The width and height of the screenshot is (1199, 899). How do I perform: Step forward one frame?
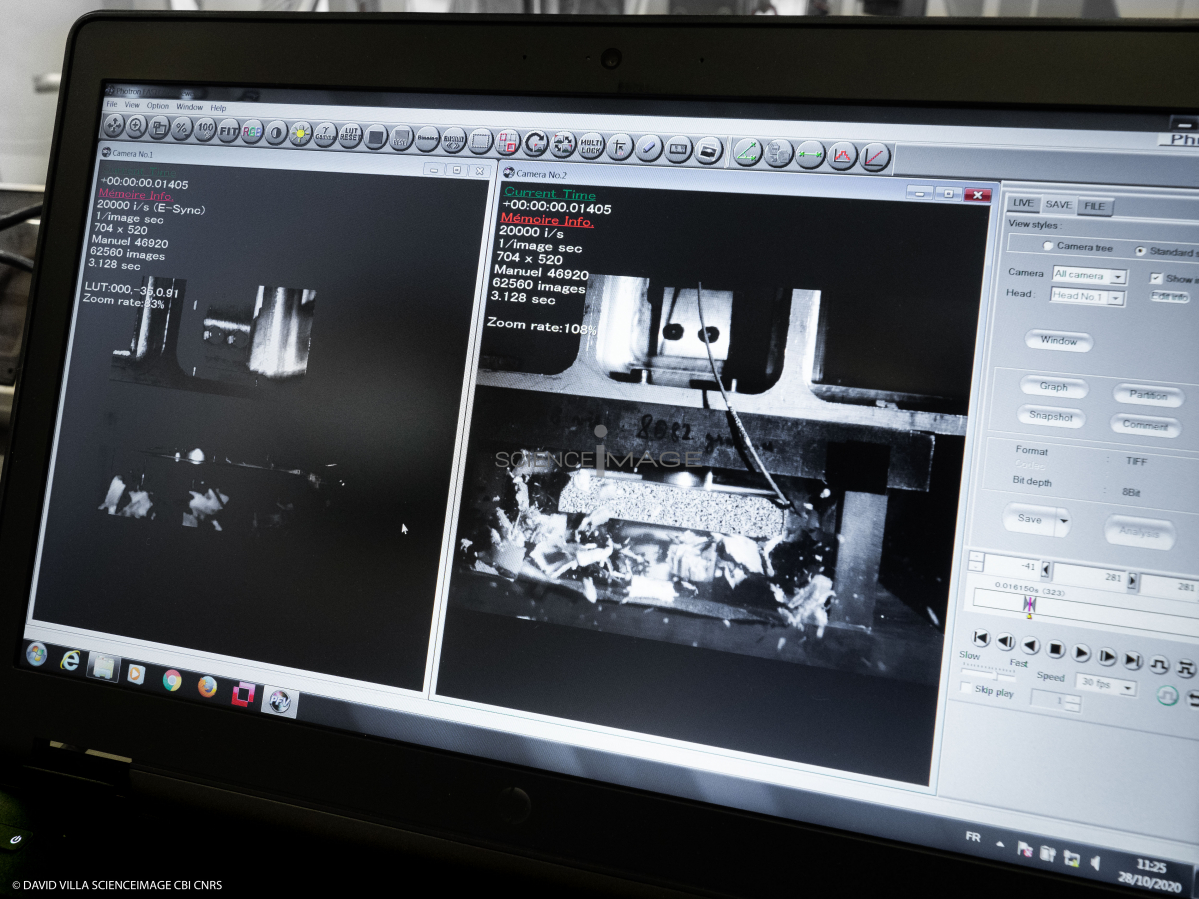pos(1106,657)
